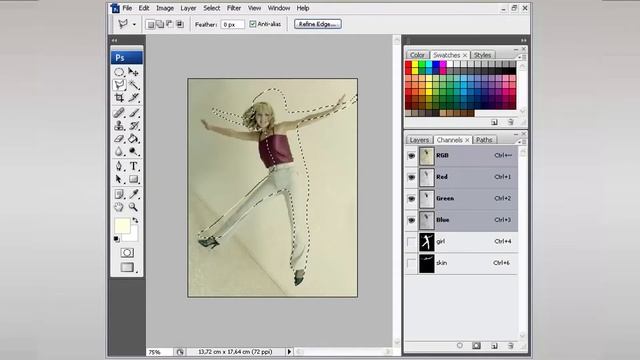The image size is (640, 360).
Task: Choose Add to selection mode
Action: coord(160,24)
